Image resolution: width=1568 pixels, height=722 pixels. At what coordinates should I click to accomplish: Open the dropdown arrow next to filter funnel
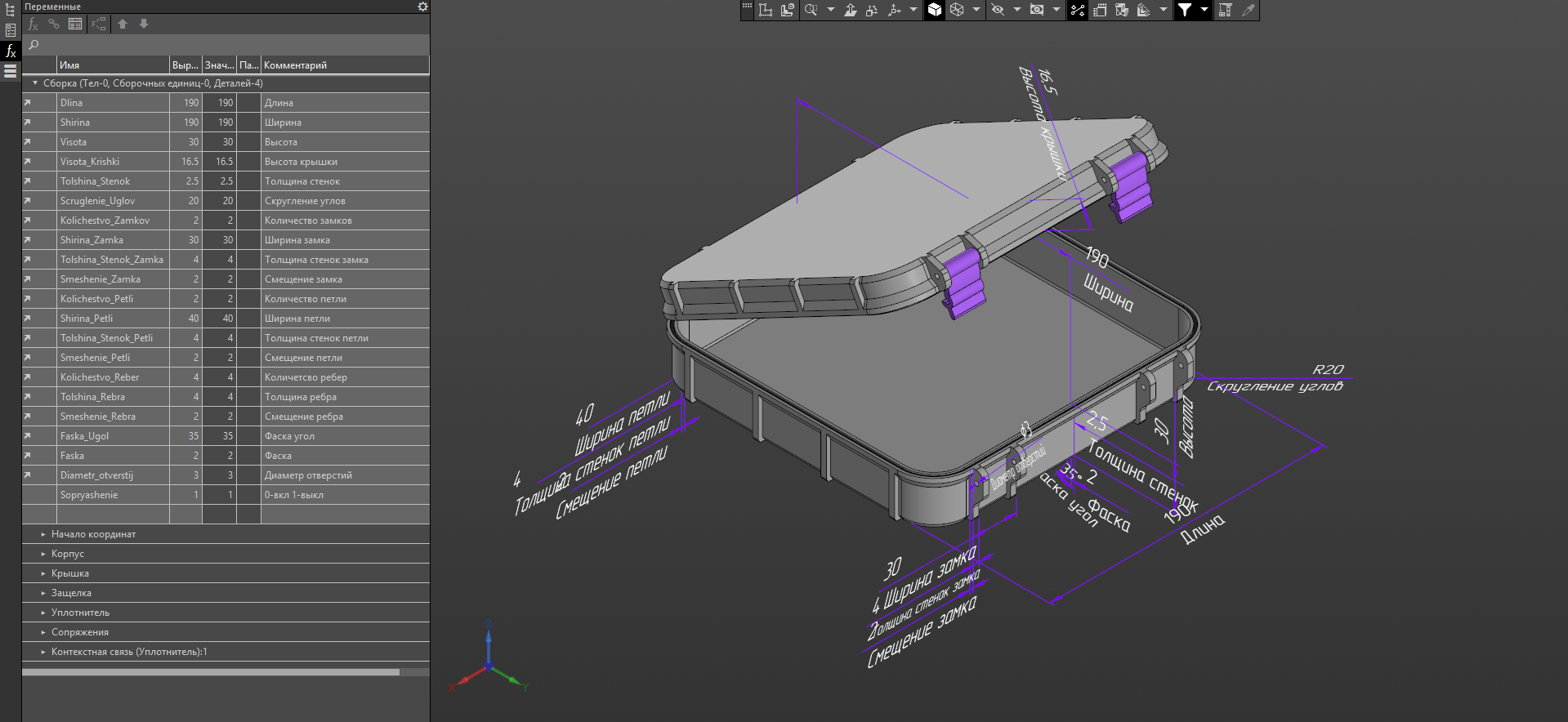pyautogui.click(x=1204, y=10)
